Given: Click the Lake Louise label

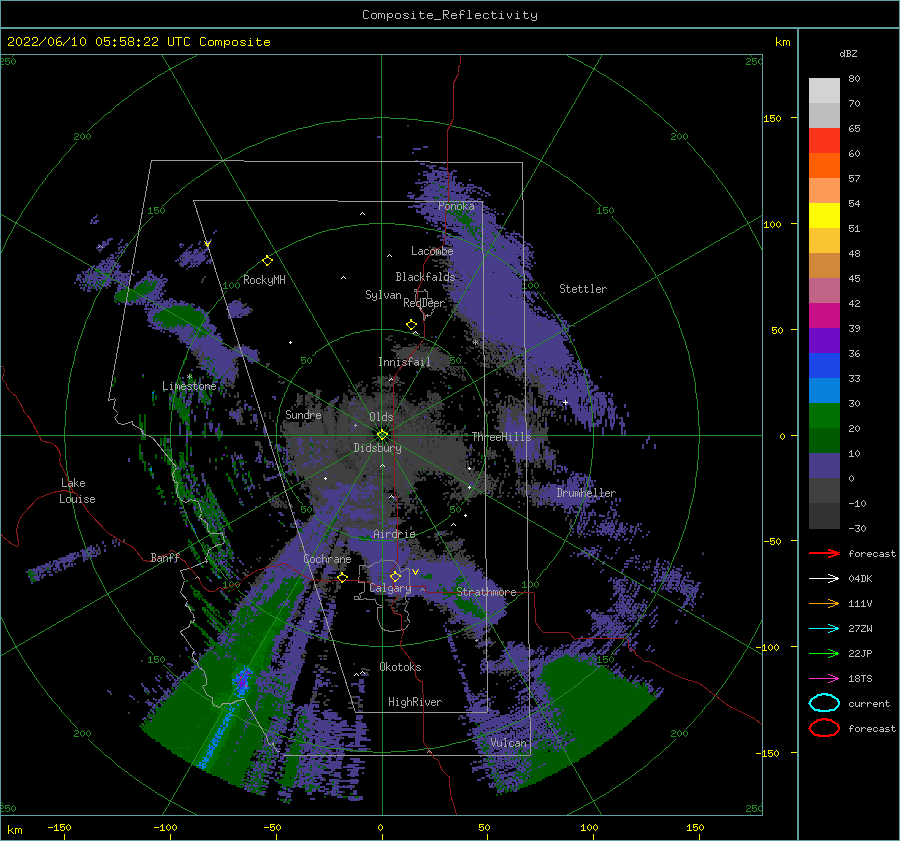Looking at the screenshot, I should [x=77, y=491].
